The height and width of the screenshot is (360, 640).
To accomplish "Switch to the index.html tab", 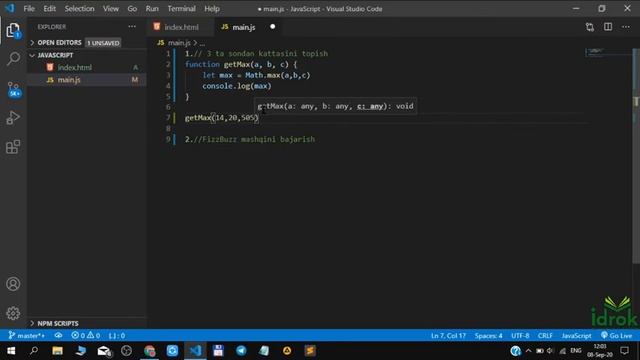I will coord(180,27).
